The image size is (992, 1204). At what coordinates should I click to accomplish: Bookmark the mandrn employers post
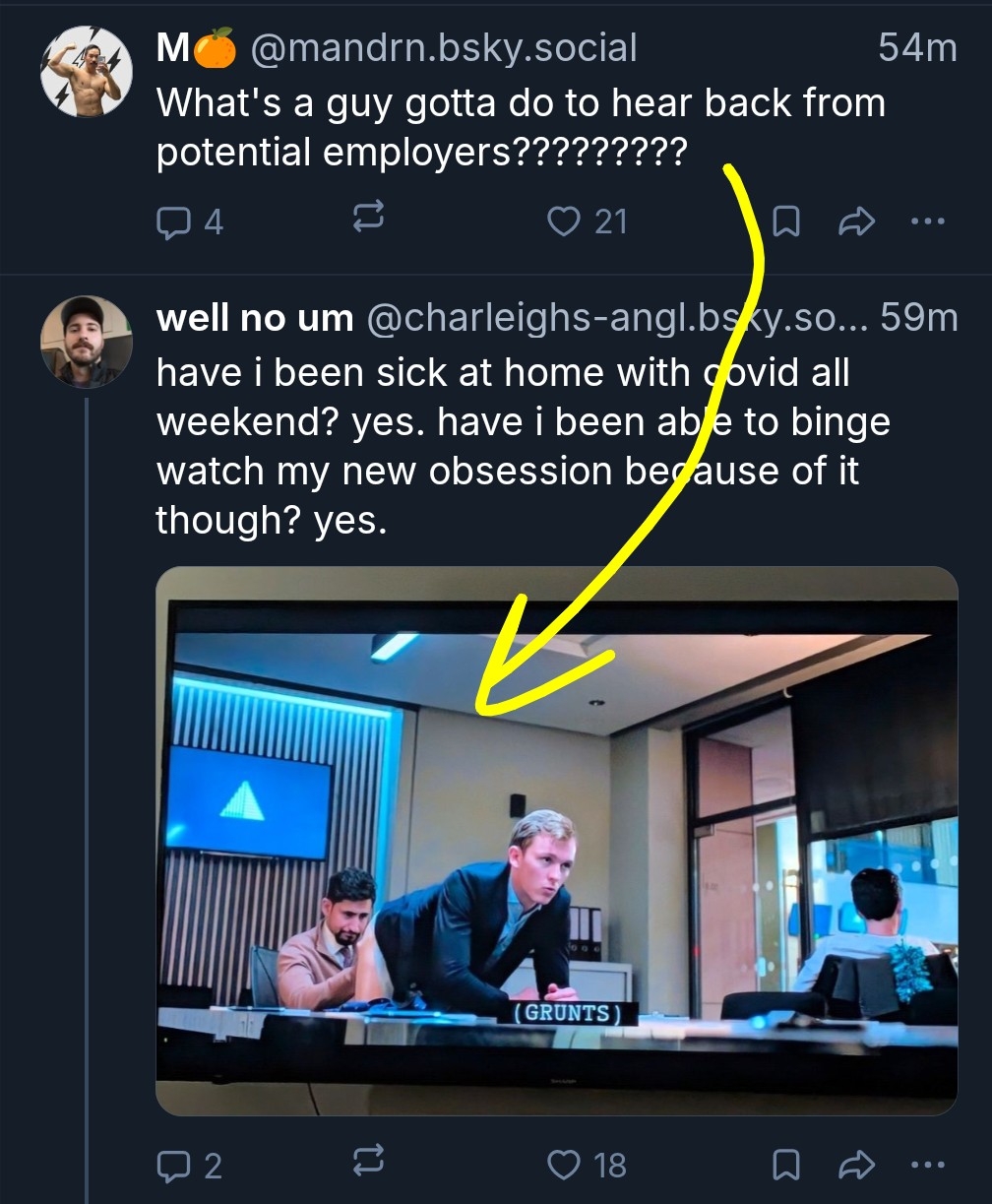784,222
